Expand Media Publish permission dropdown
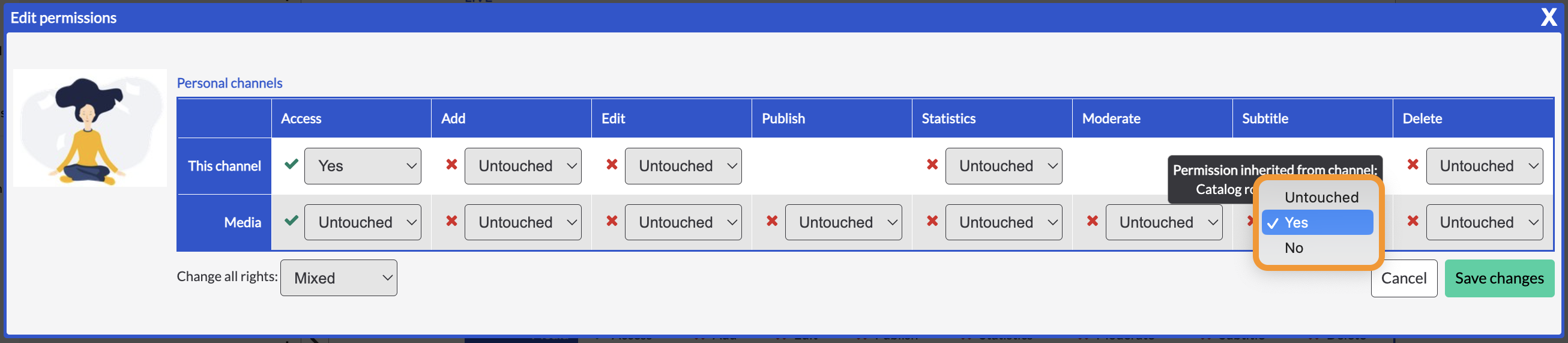Image resolution: width=1568 pixels, height=343 pixels. pyautogui.click(x=843, y=222)
